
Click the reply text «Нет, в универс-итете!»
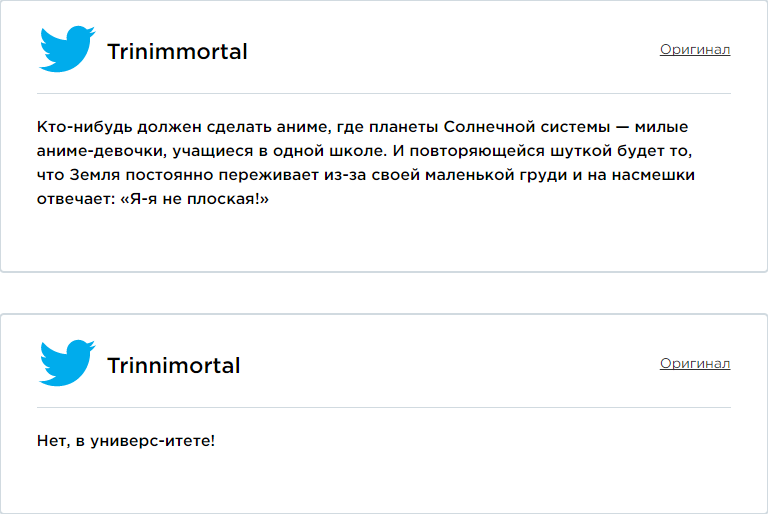click(x=126, y=441)
